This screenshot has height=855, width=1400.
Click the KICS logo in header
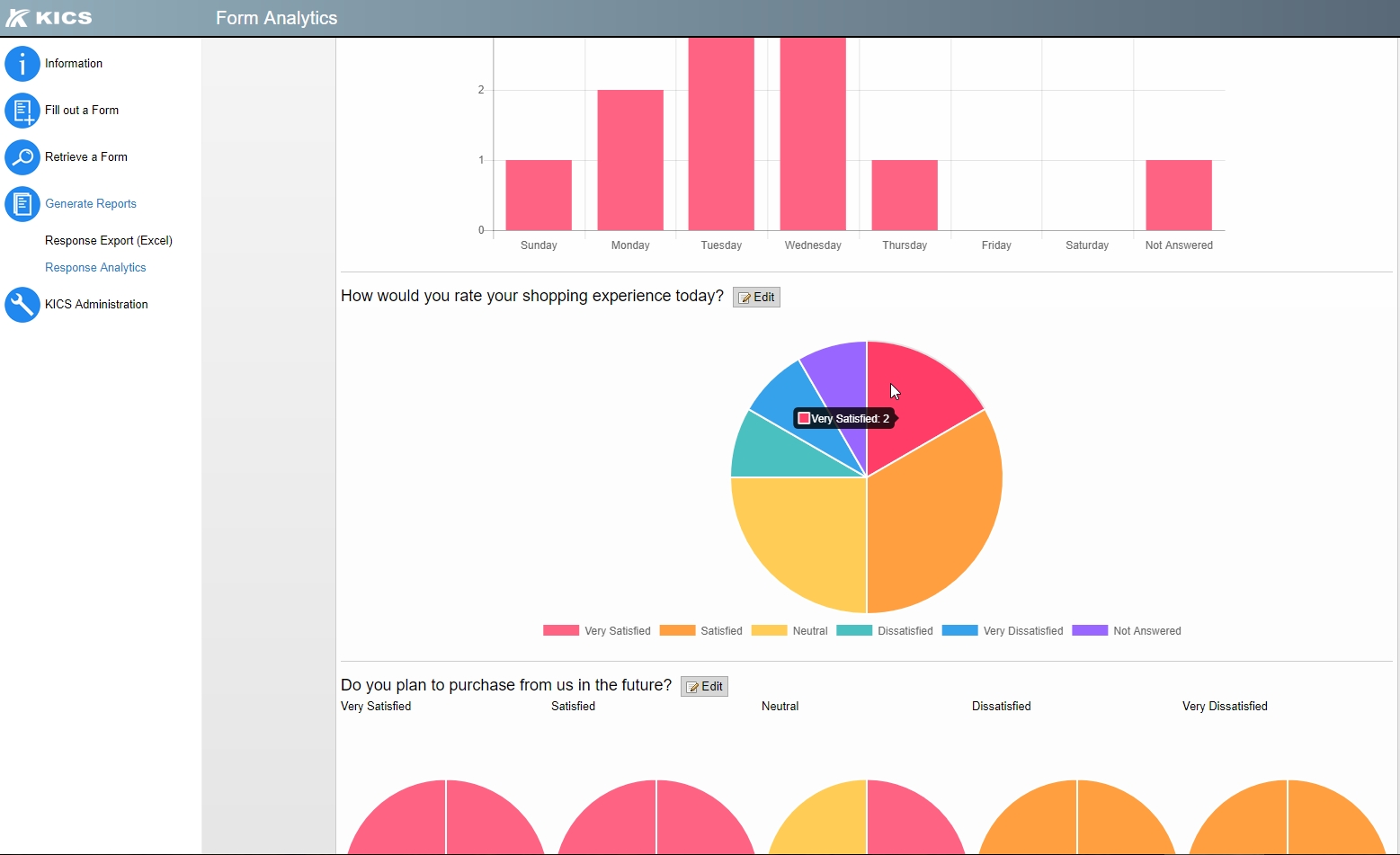click(49, 18)
